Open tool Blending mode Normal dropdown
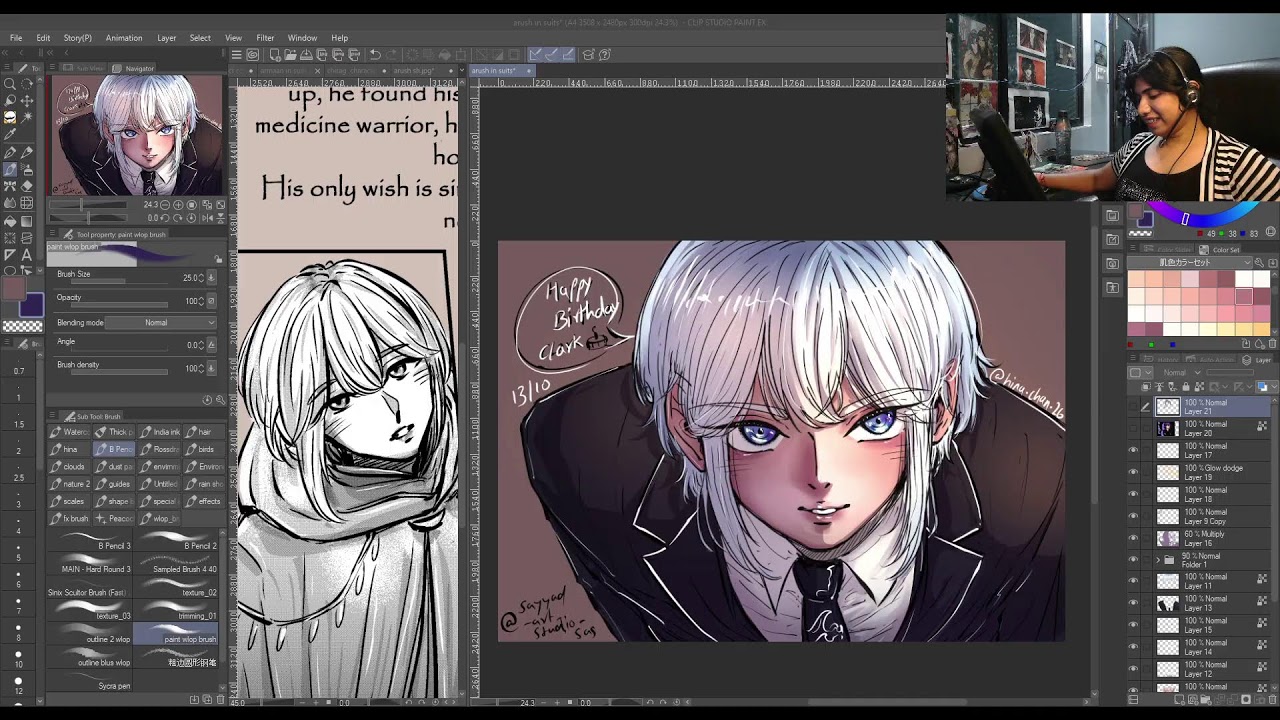Screen dimensions: 1280x720 coord(160,323)
